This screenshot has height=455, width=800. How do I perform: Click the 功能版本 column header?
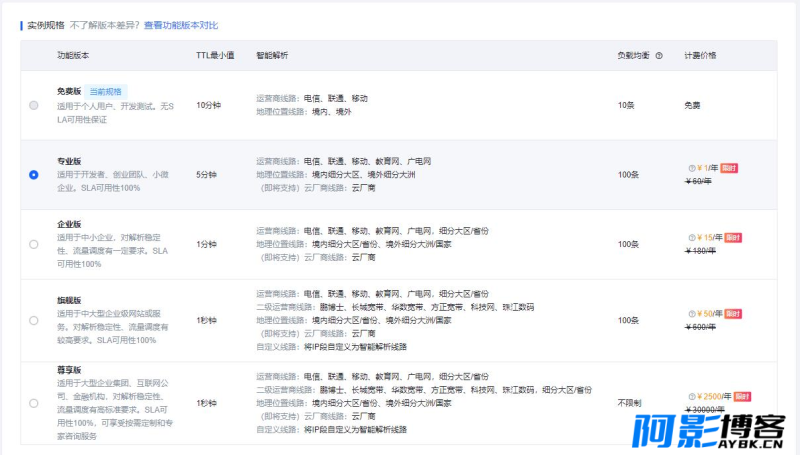coord(73,55)
